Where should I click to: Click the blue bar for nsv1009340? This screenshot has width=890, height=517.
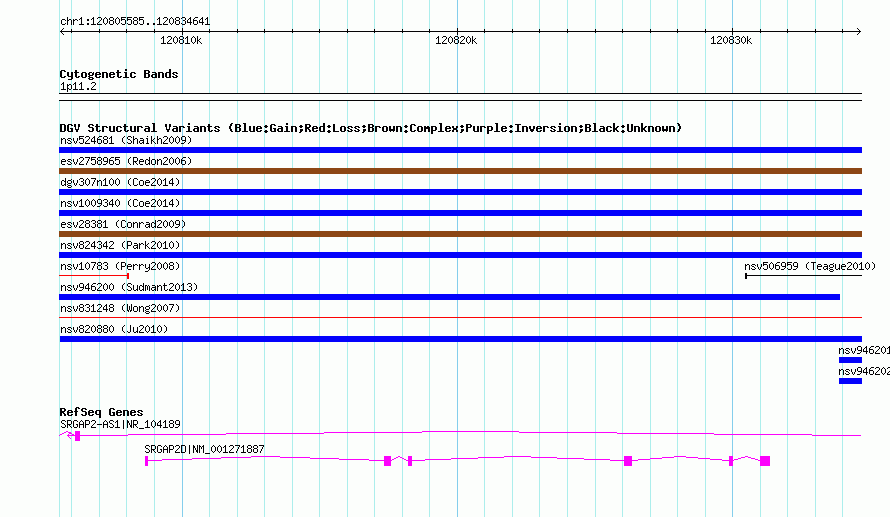tap(460, 213)
